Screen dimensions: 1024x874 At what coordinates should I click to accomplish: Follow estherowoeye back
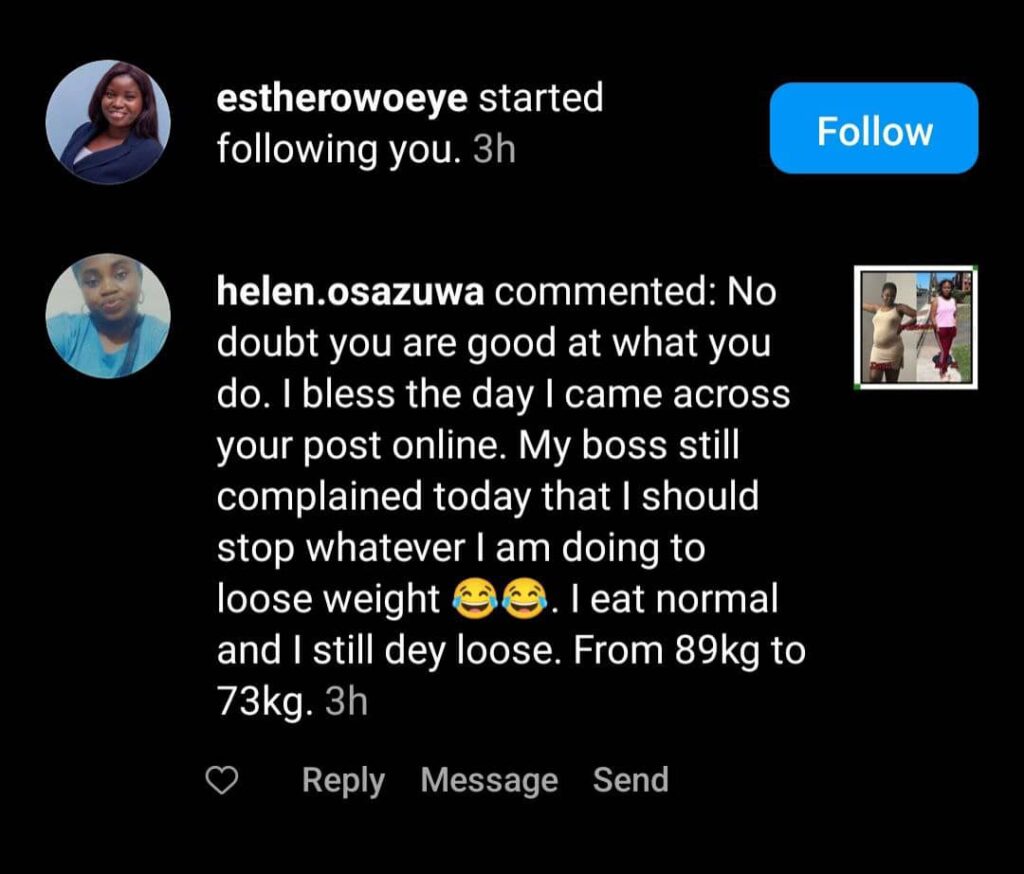pos(873,129)
